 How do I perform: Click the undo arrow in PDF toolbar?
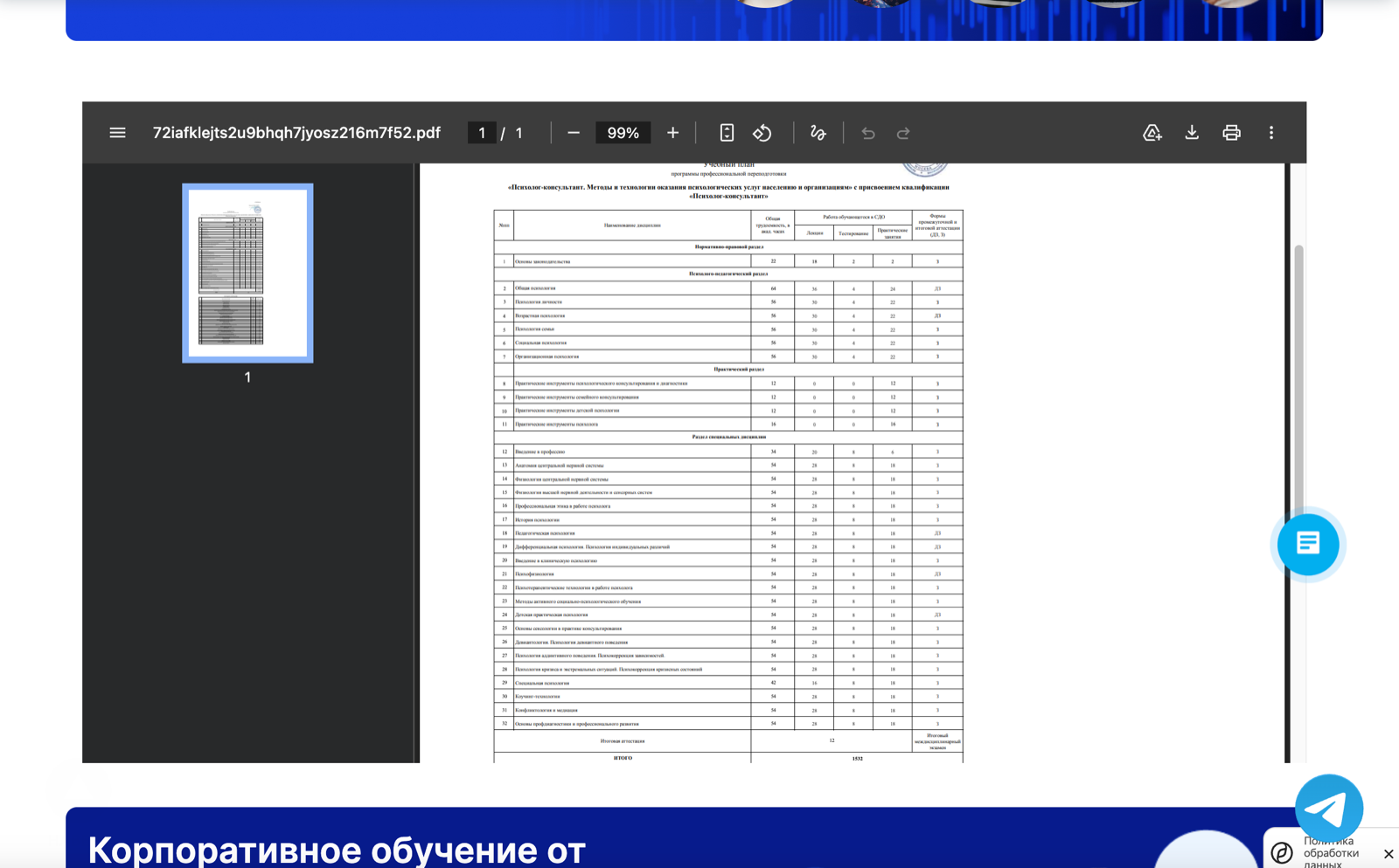pyautogui.click(x=868, y=133)
